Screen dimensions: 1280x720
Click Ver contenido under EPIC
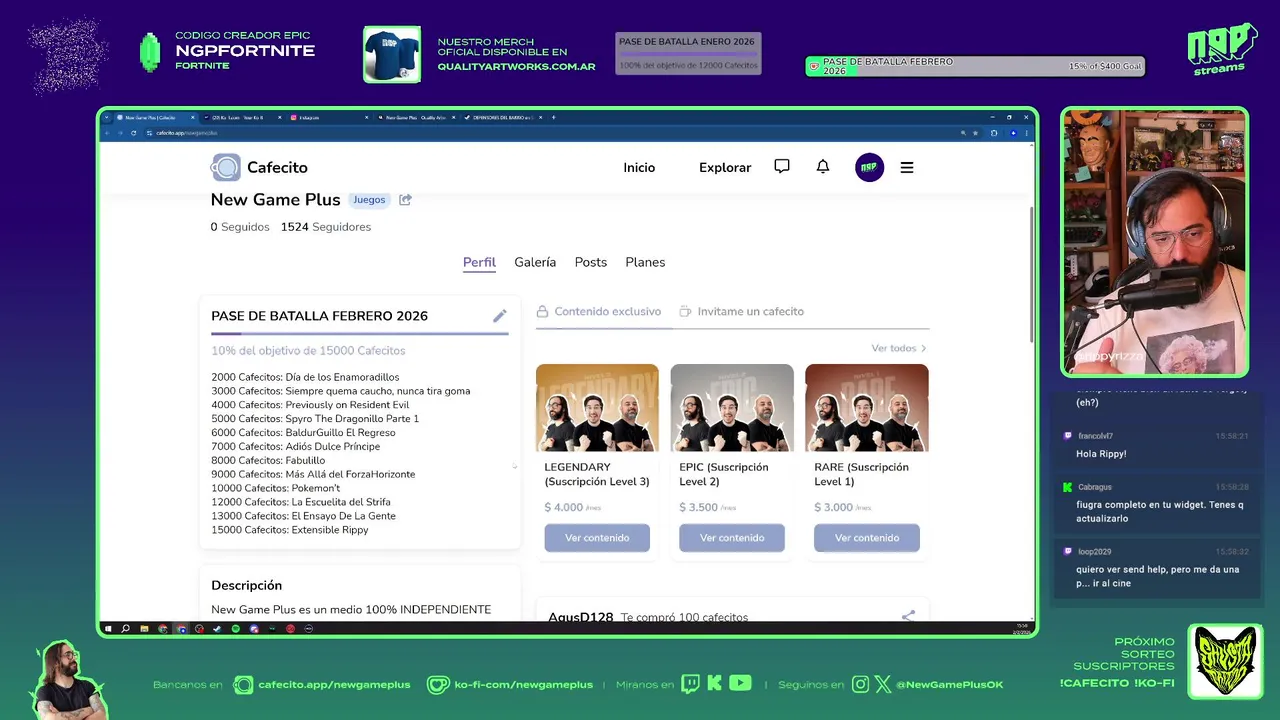pyautogui.click(x=732, y=538)
